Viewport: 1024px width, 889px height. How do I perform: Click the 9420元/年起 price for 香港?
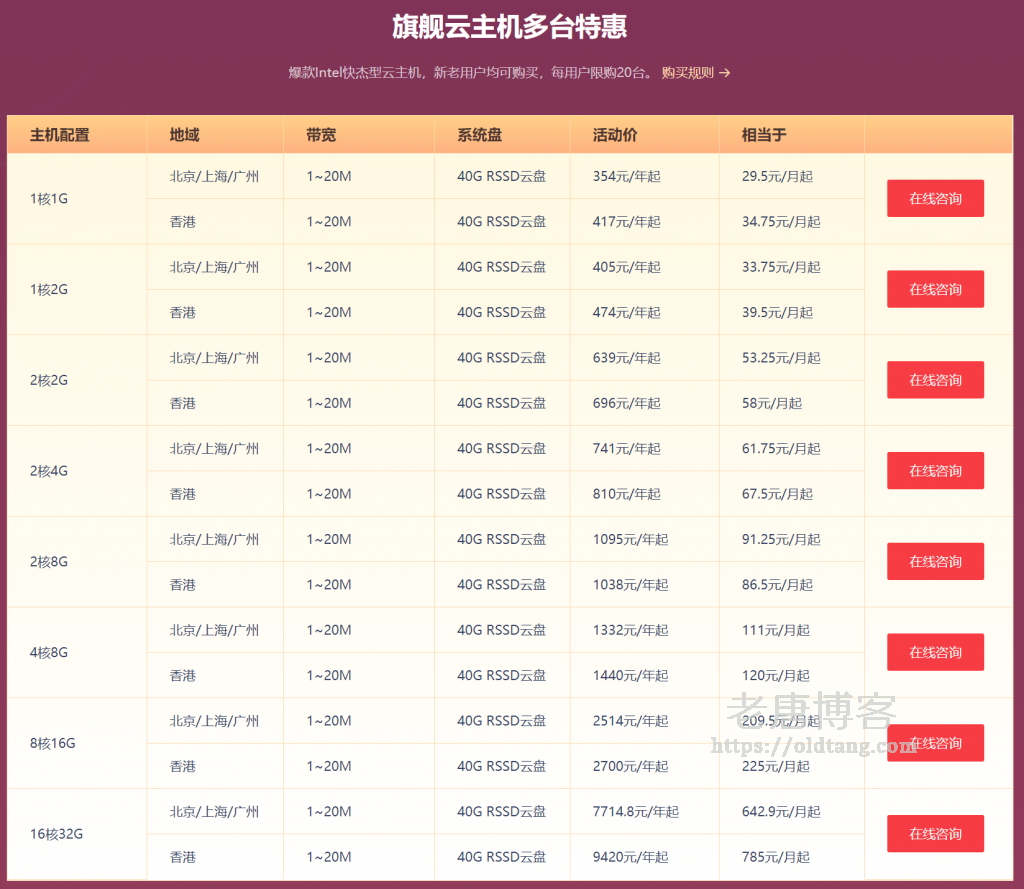tap(630, 857)
